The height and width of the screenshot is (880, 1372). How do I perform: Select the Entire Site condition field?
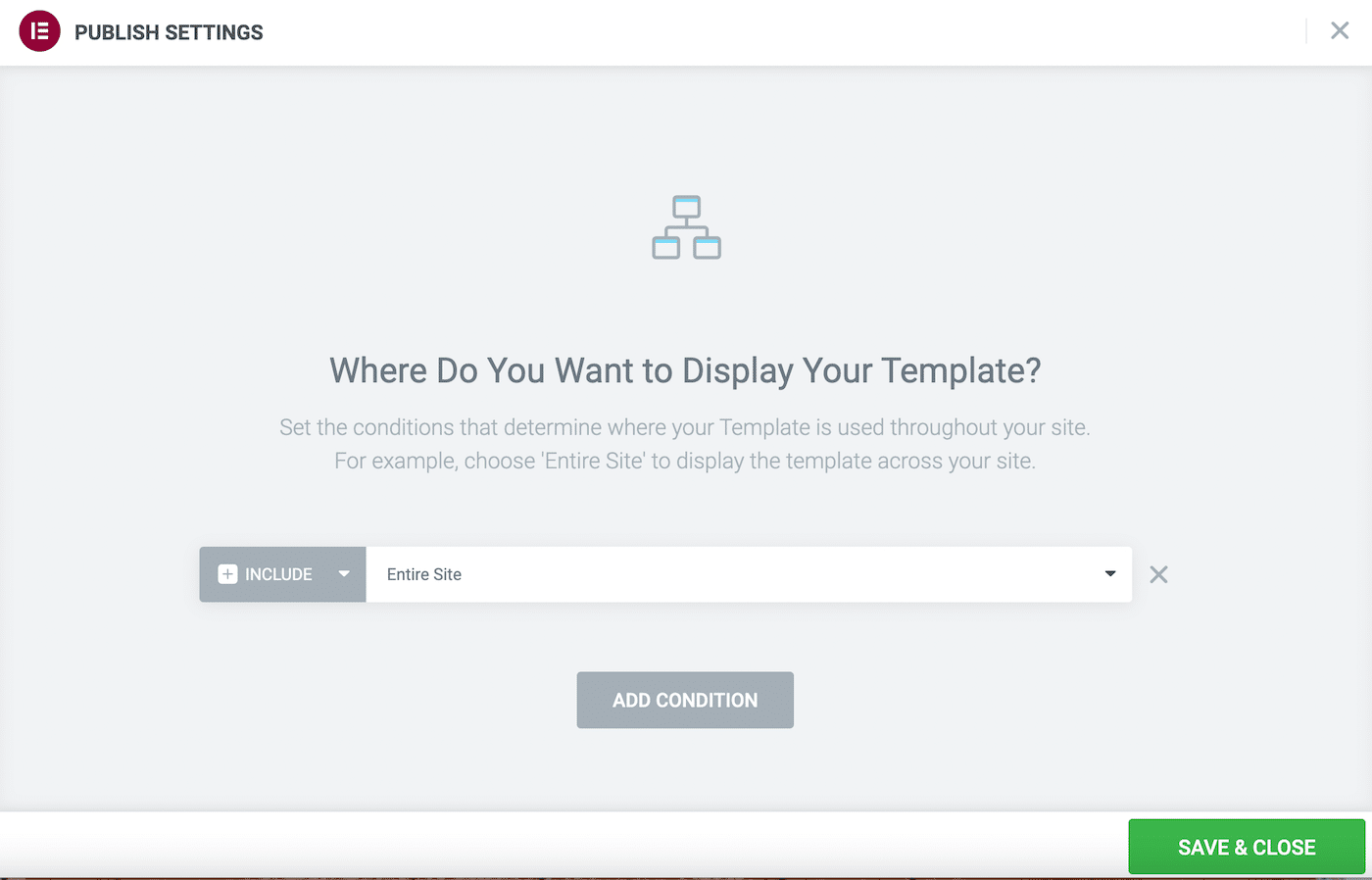749,574
